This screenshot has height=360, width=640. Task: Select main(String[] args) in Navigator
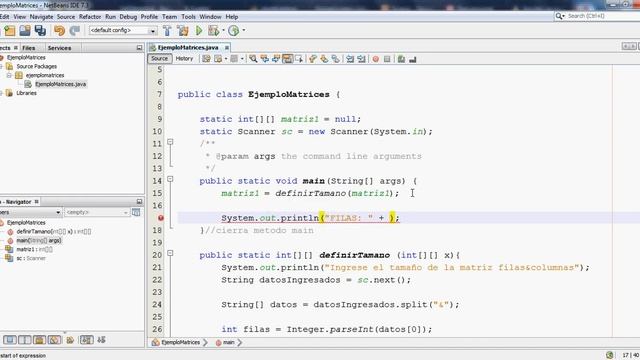click(39, 240)
